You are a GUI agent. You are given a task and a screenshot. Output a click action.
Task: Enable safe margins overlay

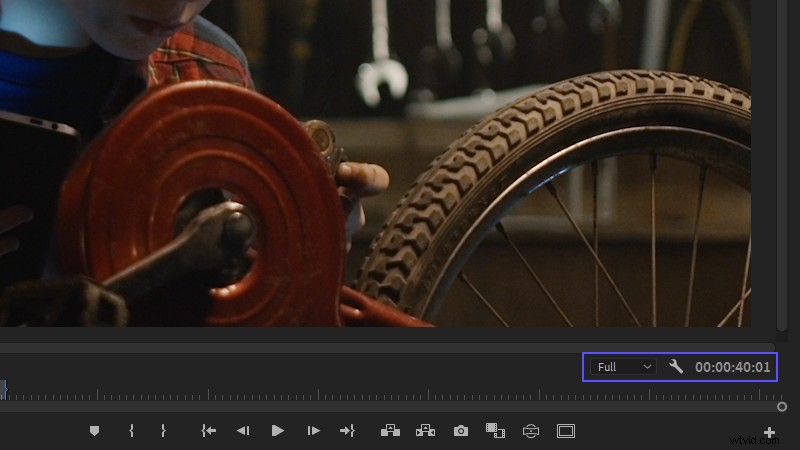point(566,431)
